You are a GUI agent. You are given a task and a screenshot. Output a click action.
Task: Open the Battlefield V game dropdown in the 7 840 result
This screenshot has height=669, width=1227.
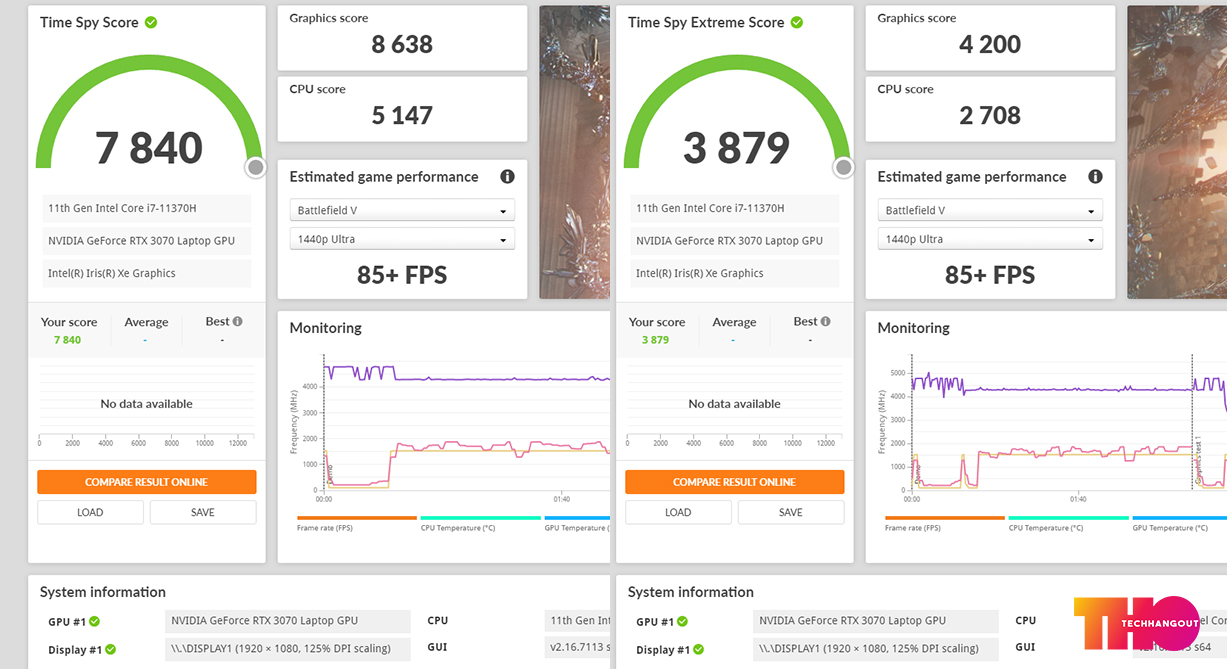pyautogui.click(x=402, y=210)
